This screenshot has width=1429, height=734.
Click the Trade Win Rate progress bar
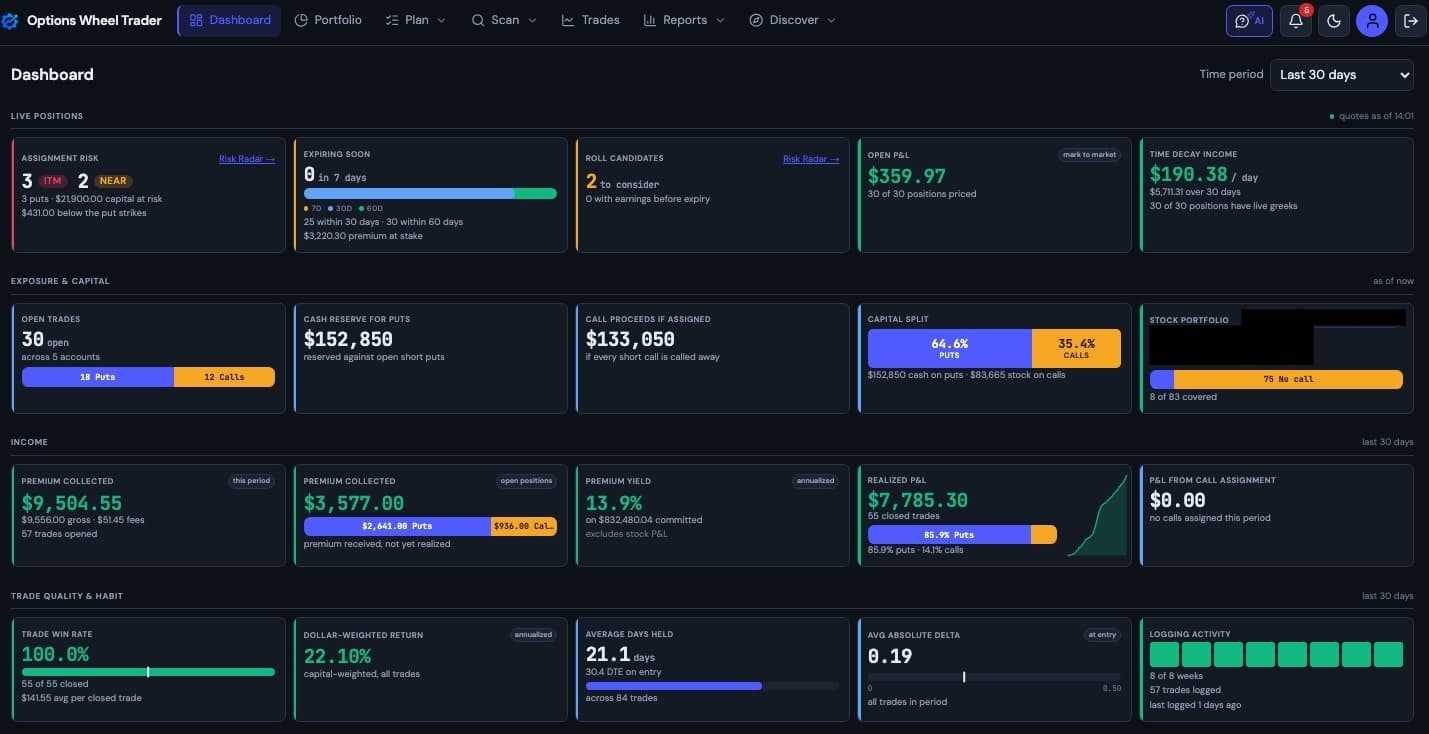point(148,672)
